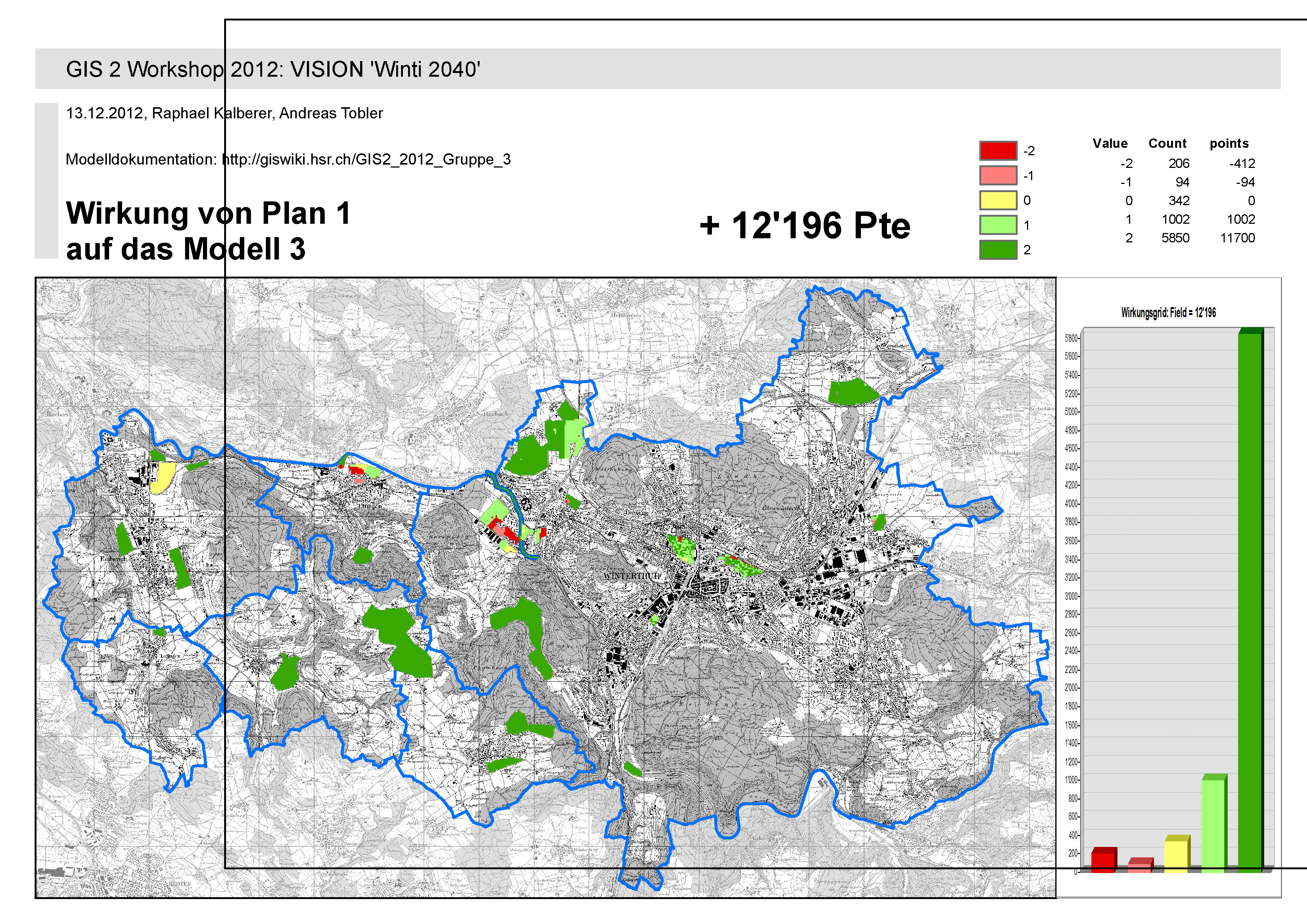Select the 'Count' column header

tap(1167, 143)
